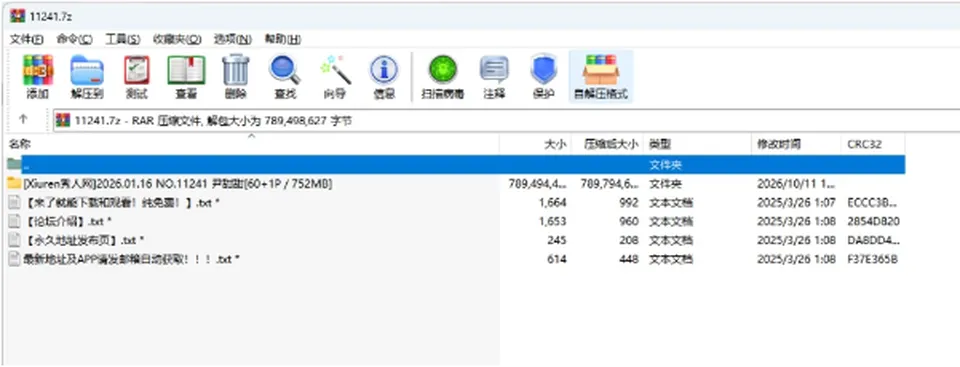Click the 添加 (Add) toolbar icon
This screenshot has width=960, height=367.
coord(38,77)
